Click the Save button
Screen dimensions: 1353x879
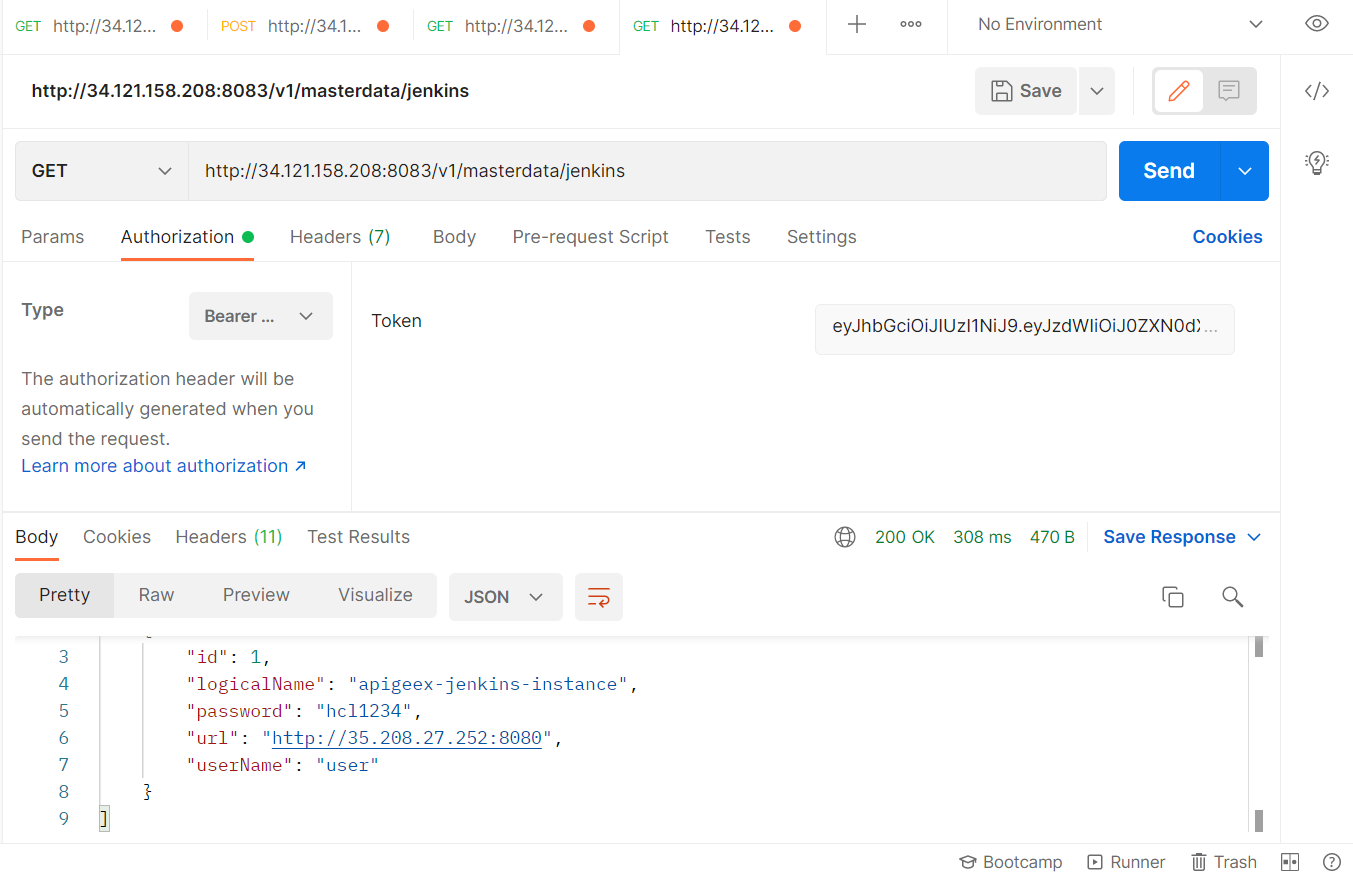1026,91
